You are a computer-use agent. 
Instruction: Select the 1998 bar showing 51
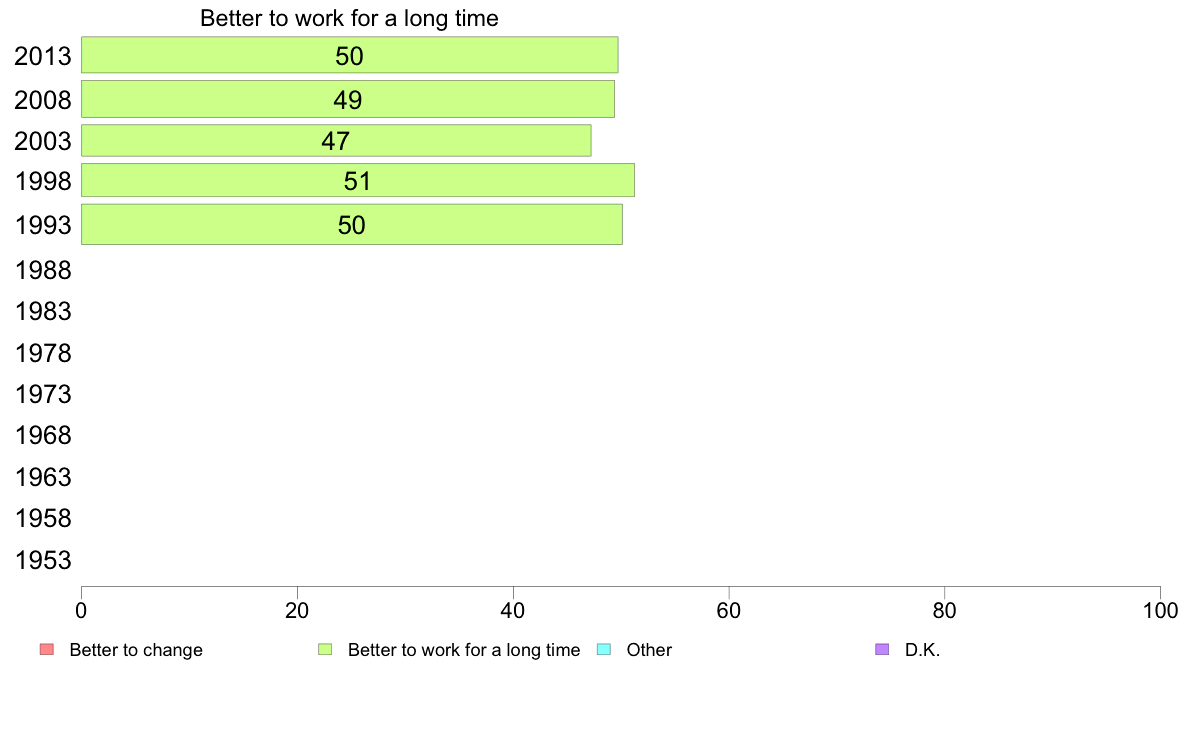(x=358, y=180)
